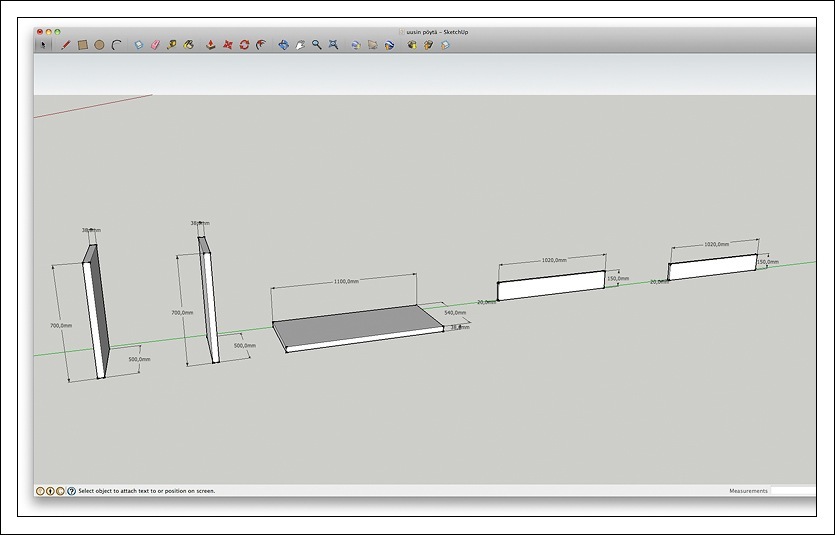Click the 'uusin pöytä – SketchUp' window title
Screen dimensions: 835x535
tap(437, 32)
